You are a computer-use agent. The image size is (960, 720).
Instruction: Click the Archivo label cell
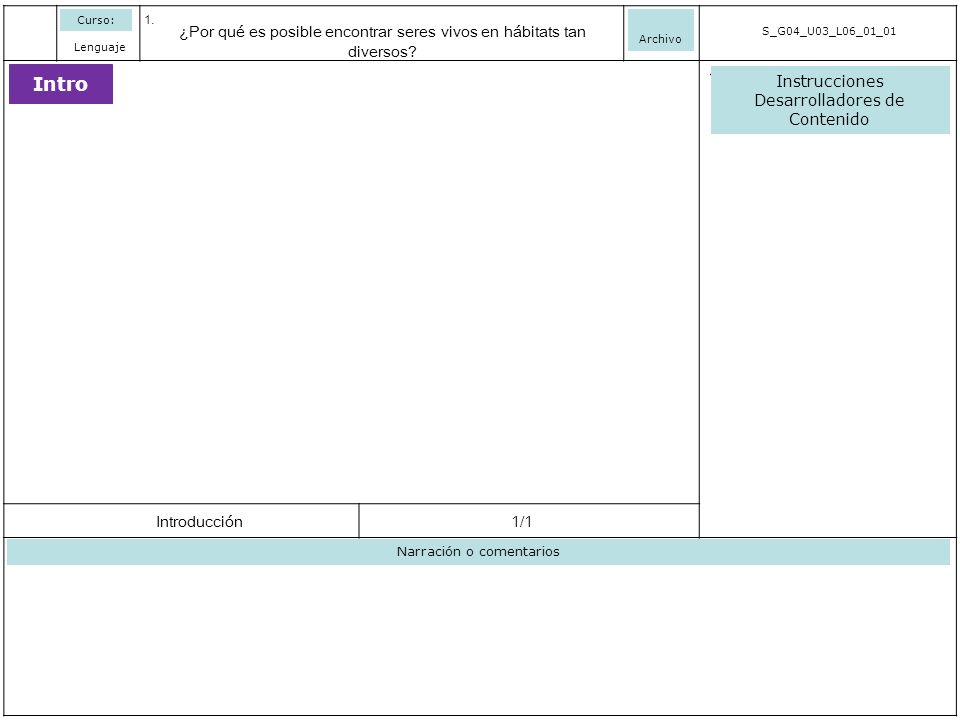(x=661, y=30)
